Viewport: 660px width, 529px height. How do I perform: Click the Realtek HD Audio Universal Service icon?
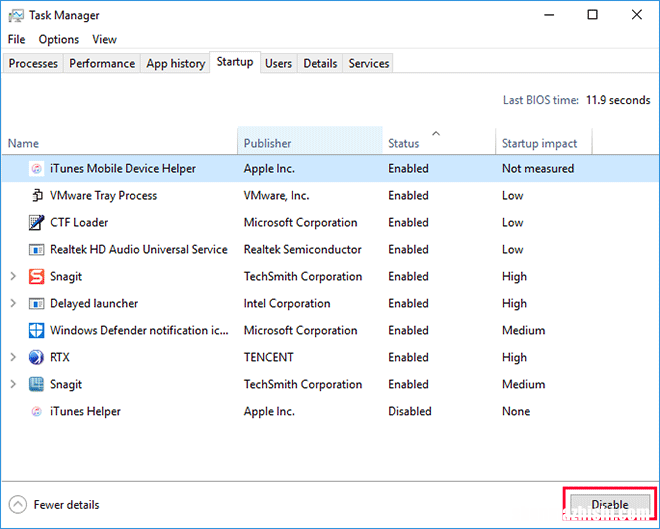click(x=37, y=250)
